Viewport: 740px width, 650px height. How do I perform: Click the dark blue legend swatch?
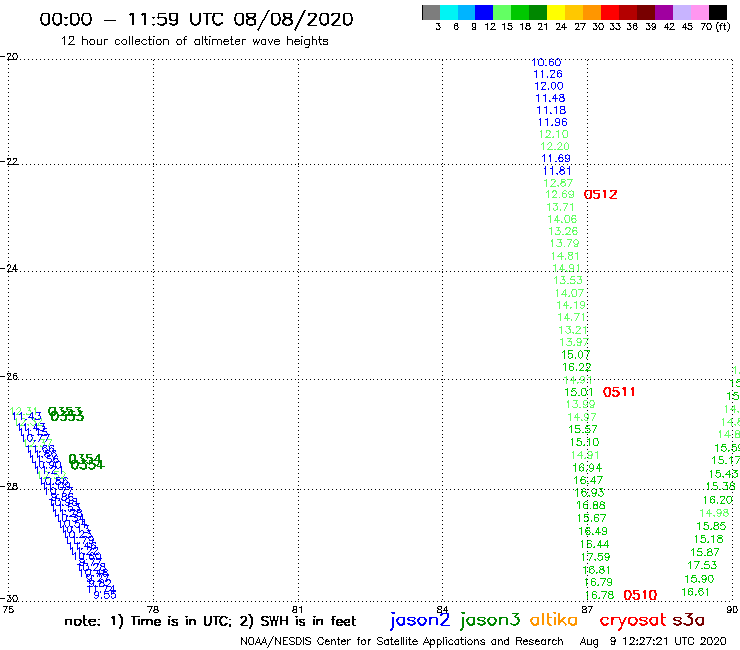484,12
